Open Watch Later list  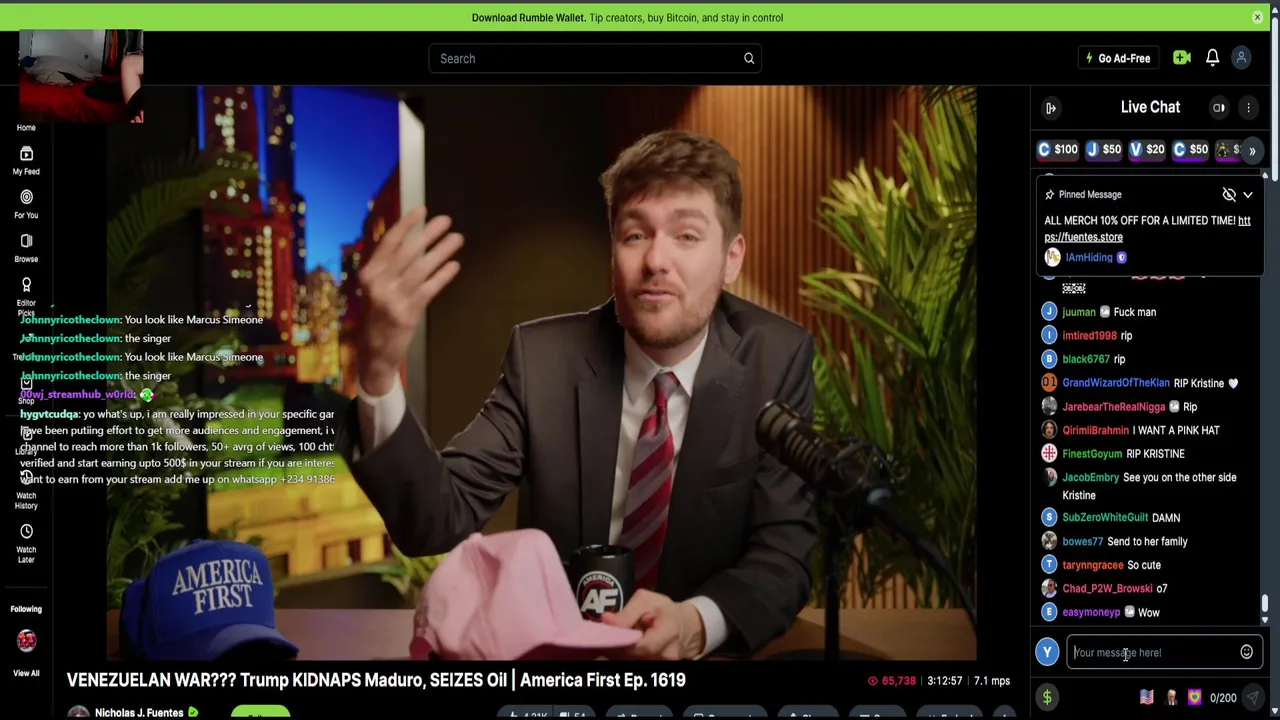pyautogui.click(x=26, y=543)
